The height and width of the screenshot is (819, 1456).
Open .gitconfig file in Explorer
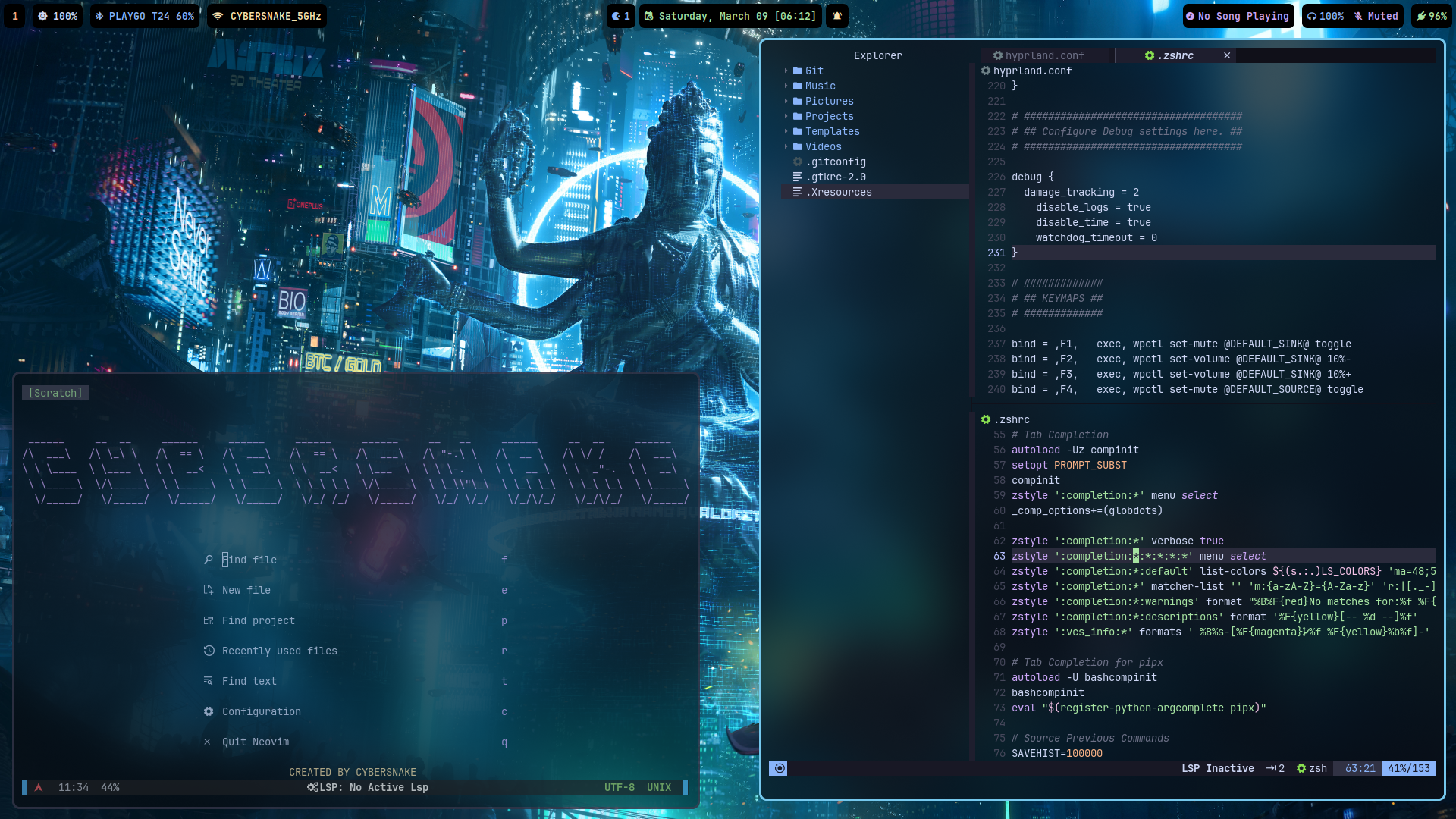click(835, 162)
